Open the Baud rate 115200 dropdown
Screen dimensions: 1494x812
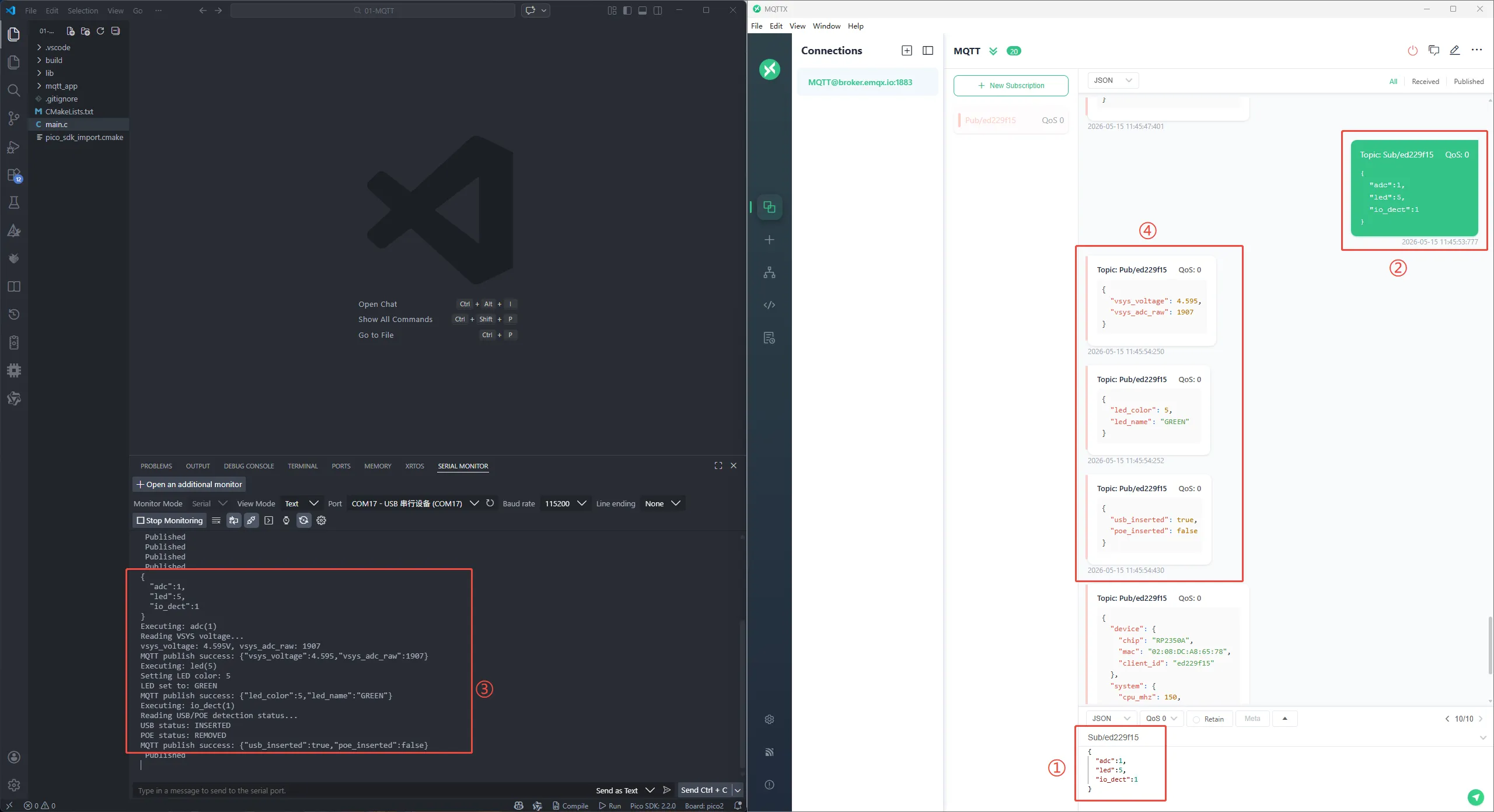click(565, 503)
